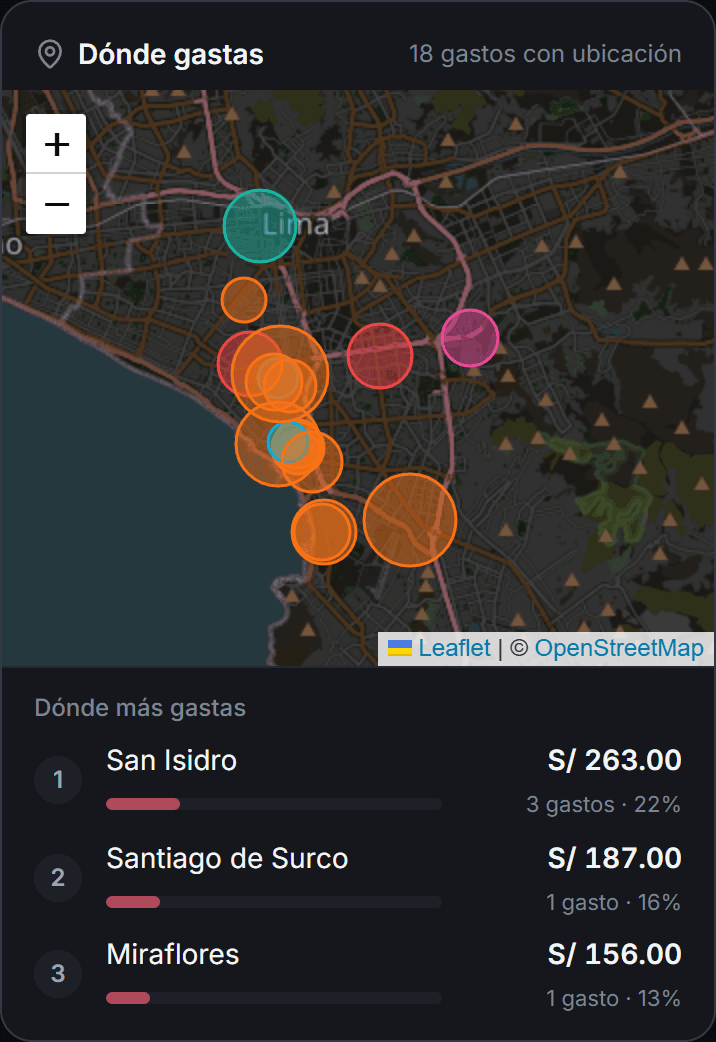
Task: Click the '18 gastos con ubicación' text
Action: click(545, 54)
